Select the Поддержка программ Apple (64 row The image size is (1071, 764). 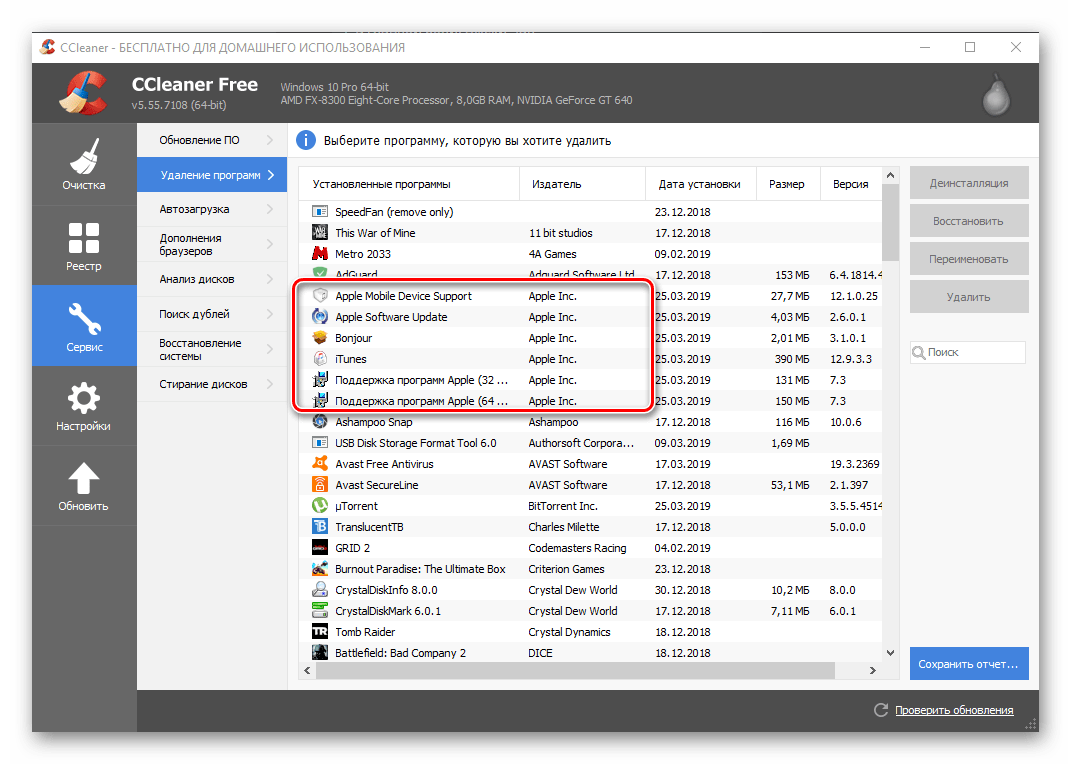point(590,401)
